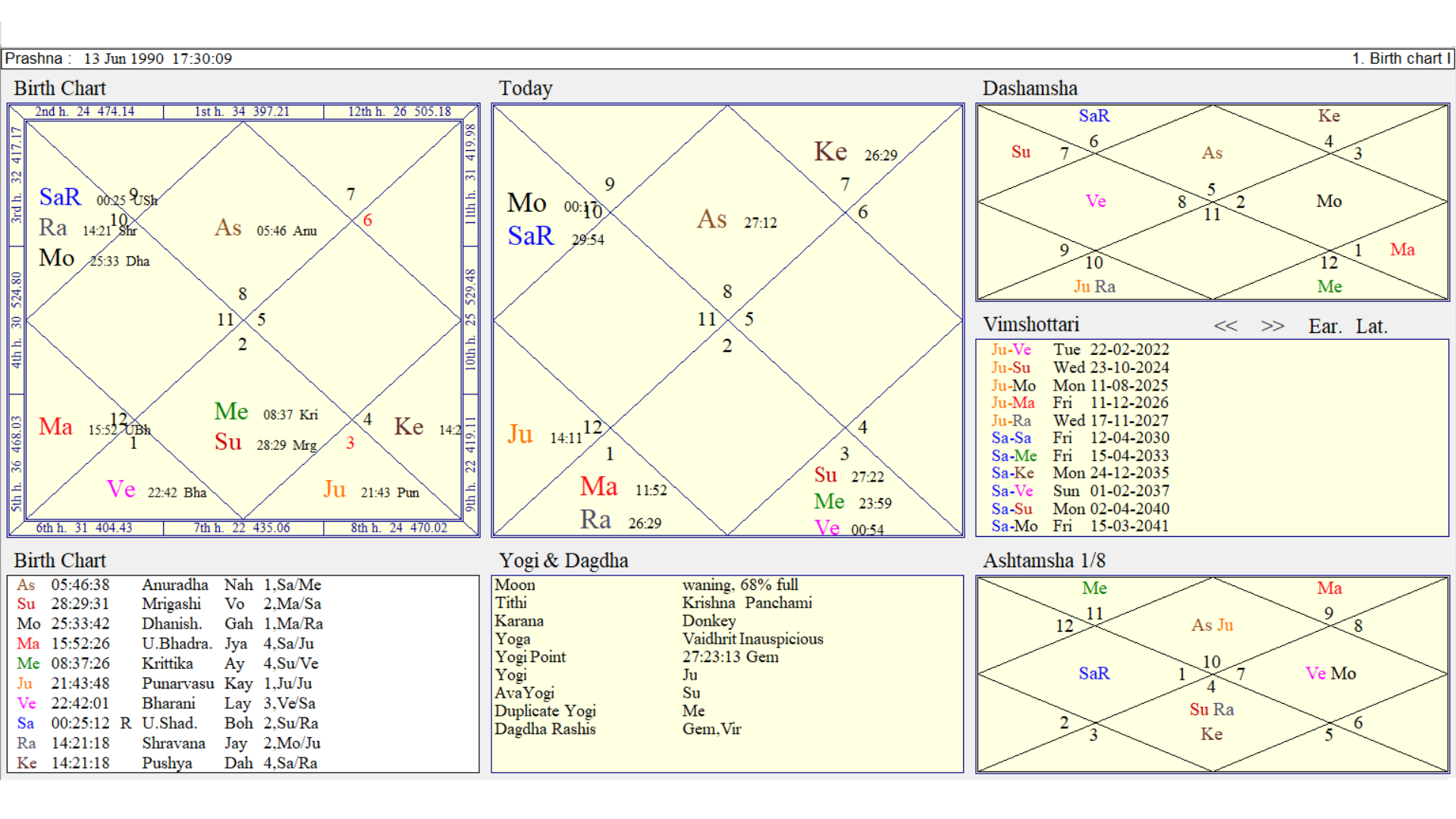This screenshot has height=819, width=1456.
Task: Click Me 23:59 in Today chart
Action: tap(853, 502)
